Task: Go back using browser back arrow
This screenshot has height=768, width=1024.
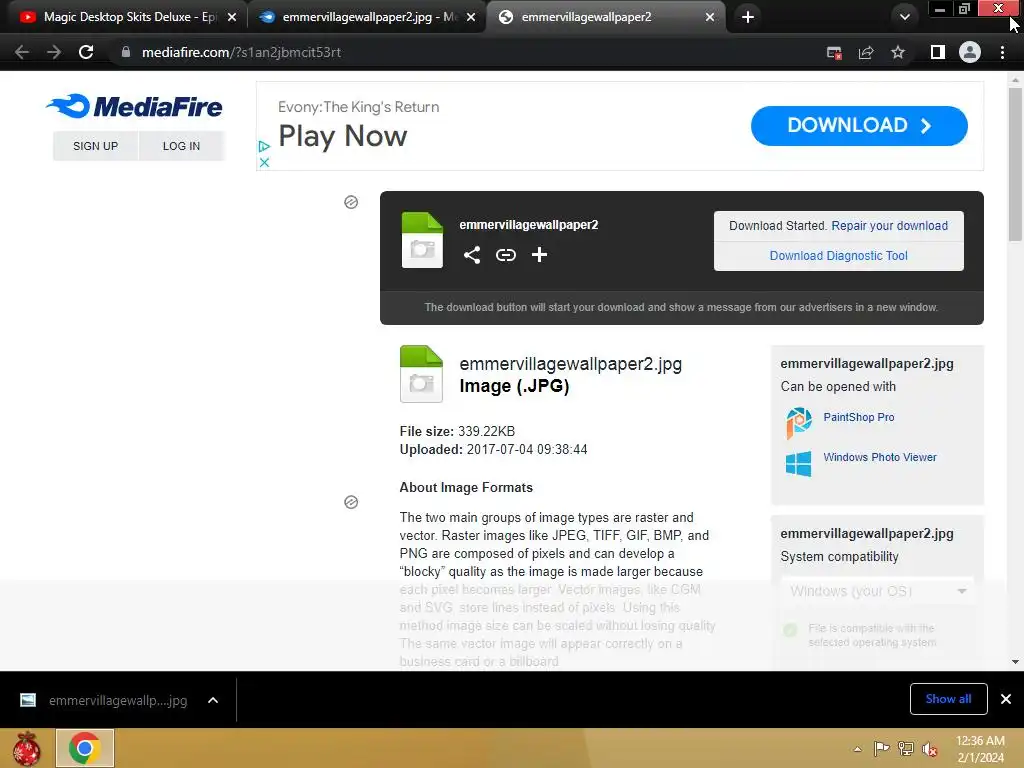Action: tap(22, 52)
